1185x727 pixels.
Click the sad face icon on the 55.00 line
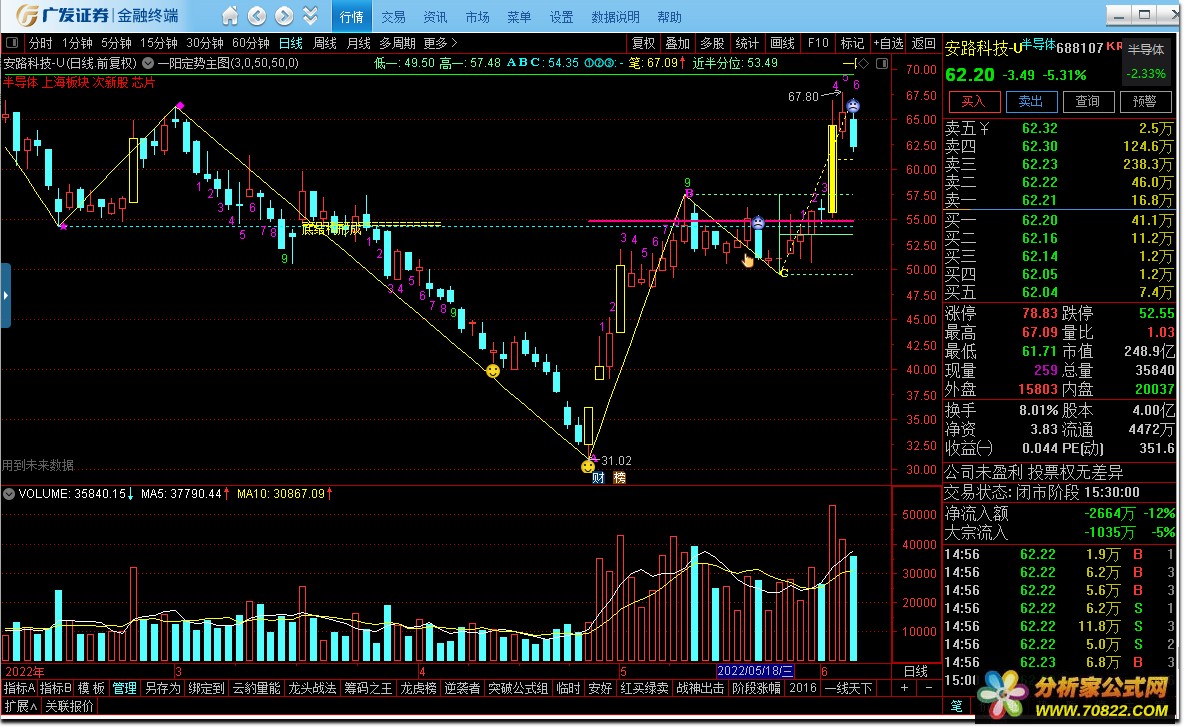(758, 223)
